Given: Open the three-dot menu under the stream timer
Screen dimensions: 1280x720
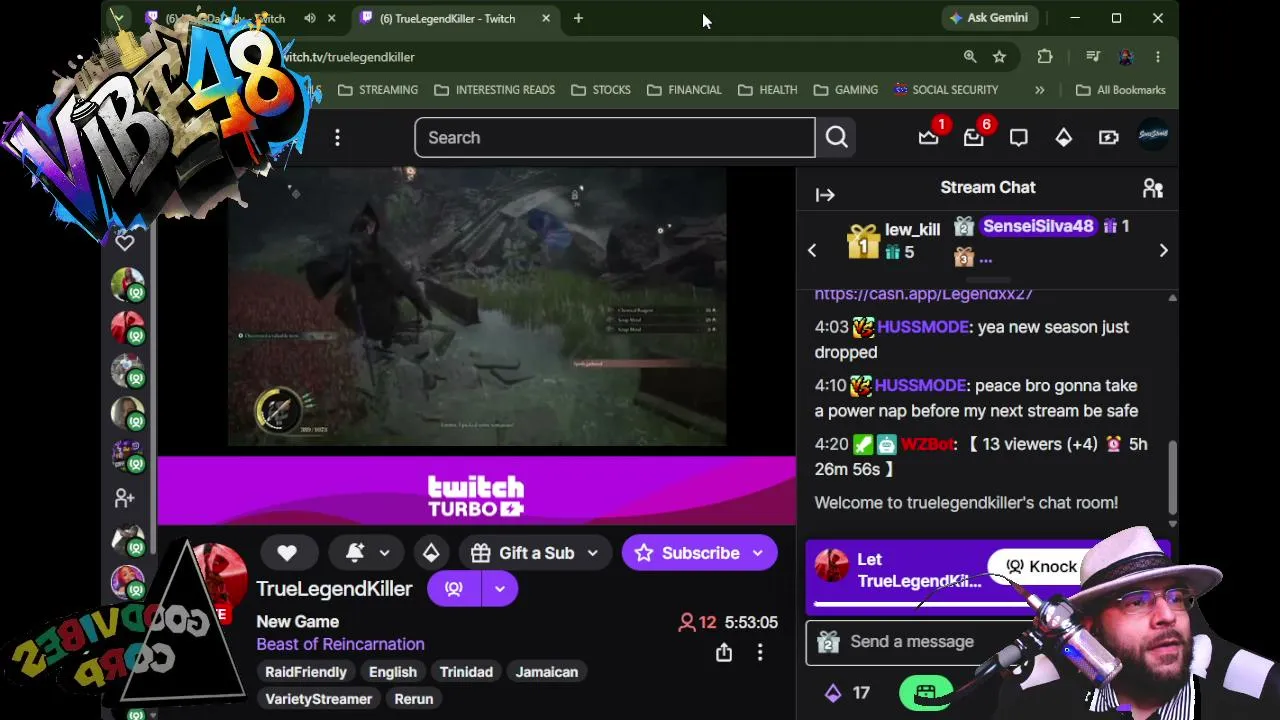Looking at the screenshot, I should point(760,653).
